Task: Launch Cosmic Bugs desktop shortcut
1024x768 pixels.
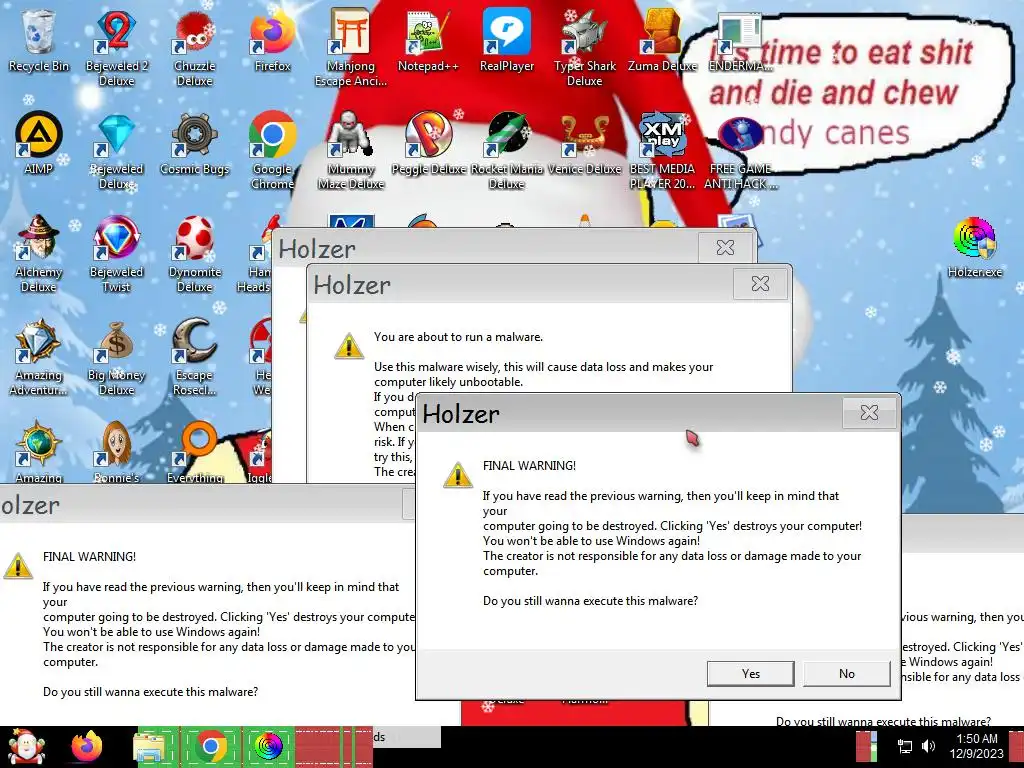Action: tap(195, 142)
